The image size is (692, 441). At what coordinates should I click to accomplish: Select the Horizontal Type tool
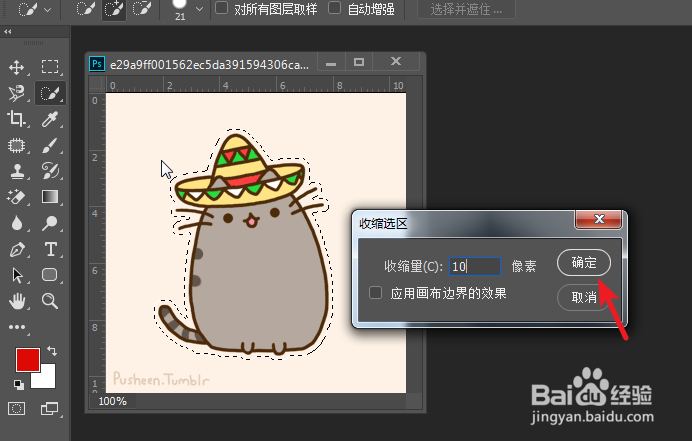pyautogui.click(x=50, y=249)
